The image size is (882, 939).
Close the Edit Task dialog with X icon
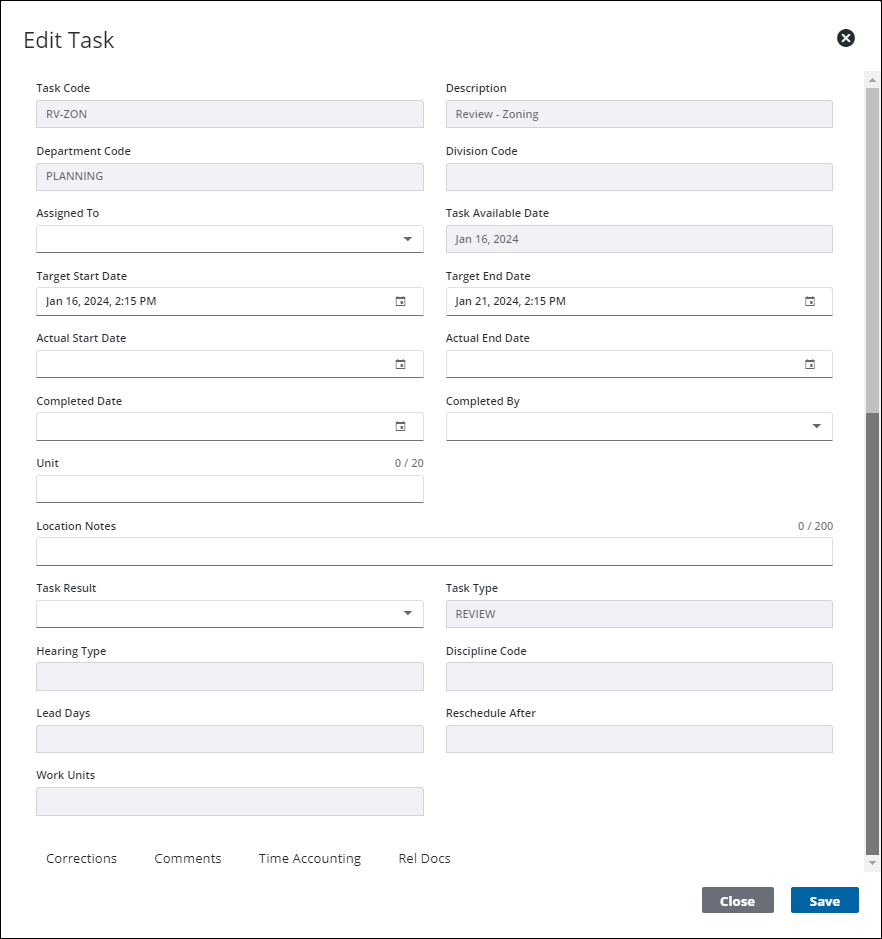point(845,38)
